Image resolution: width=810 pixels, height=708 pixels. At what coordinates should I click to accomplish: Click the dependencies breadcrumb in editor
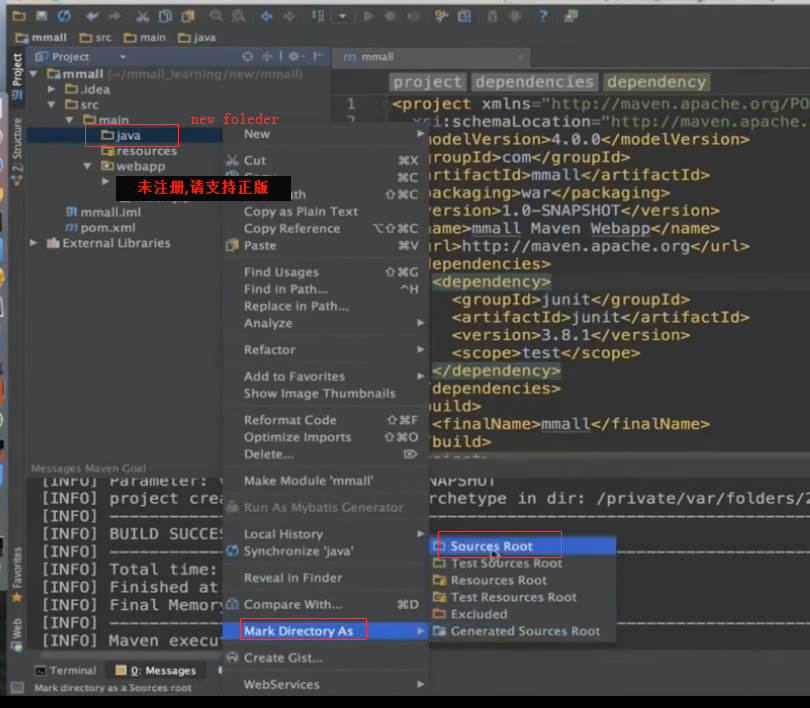click(x=535, y=82)
